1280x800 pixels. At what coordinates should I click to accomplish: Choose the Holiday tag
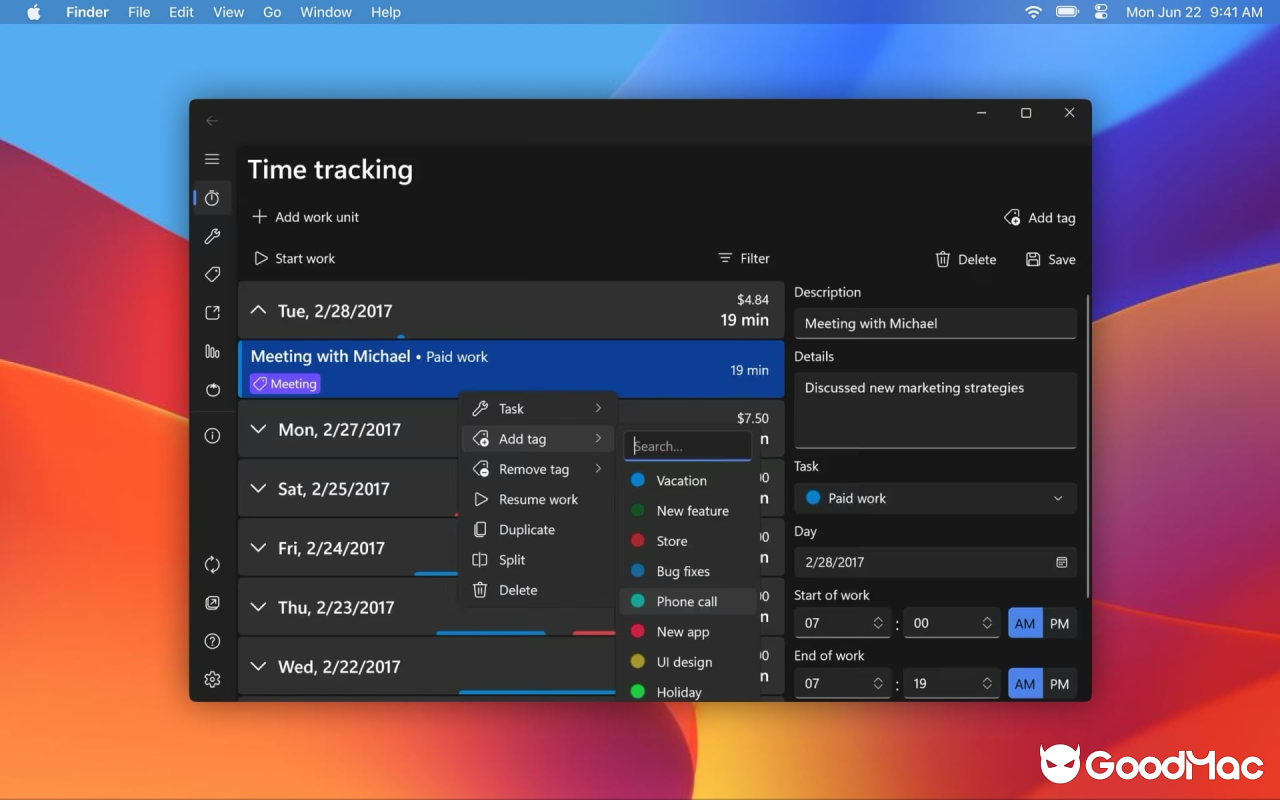688,691
